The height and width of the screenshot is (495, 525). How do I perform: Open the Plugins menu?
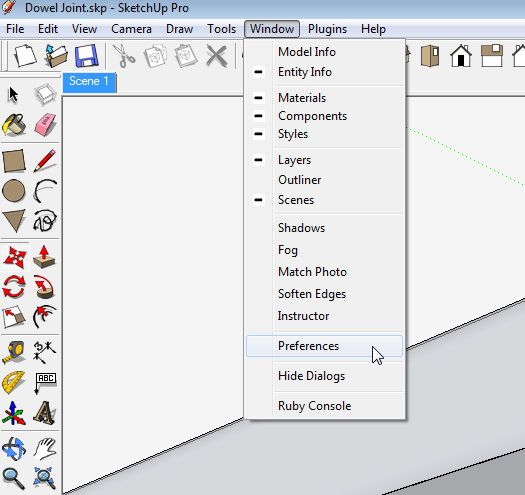click(x=327, y=29)
